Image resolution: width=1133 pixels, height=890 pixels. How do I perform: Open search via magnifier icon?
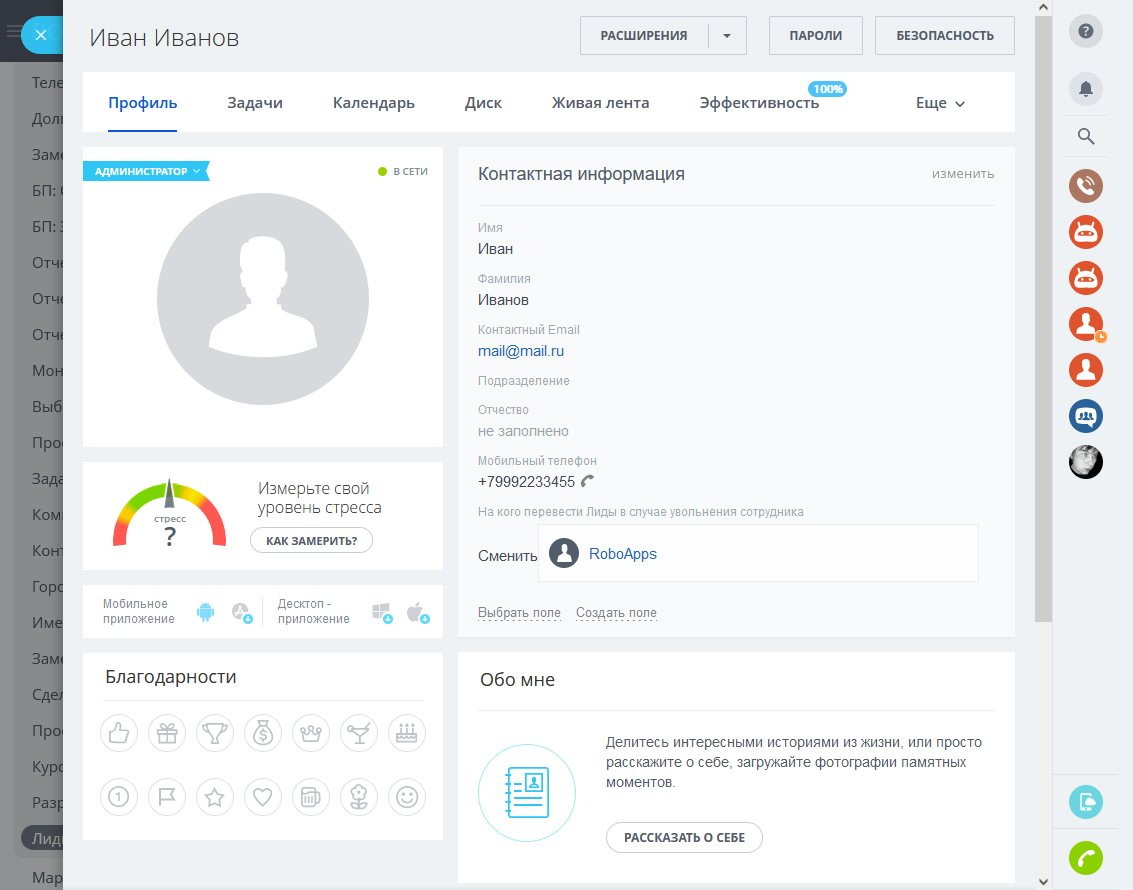(1086, 137)
